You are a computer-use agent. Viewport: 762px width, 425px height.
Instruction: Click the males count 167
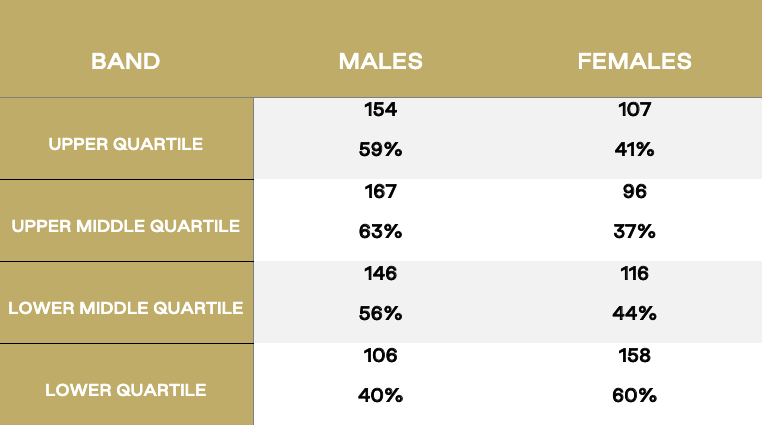tap(381, 191)
